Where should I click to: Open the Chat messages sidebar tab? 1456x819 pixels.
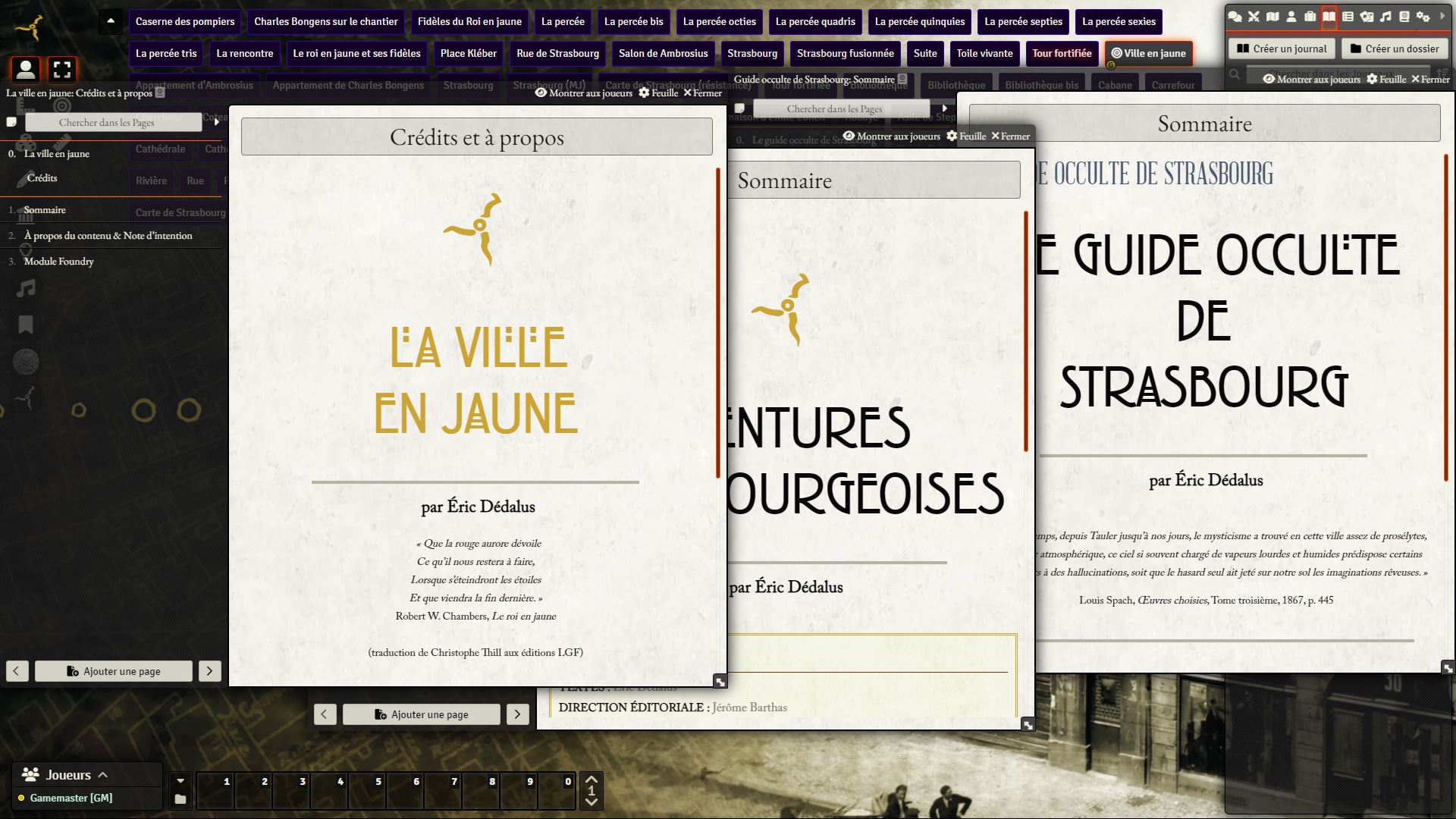click(x=1235, y=17)
